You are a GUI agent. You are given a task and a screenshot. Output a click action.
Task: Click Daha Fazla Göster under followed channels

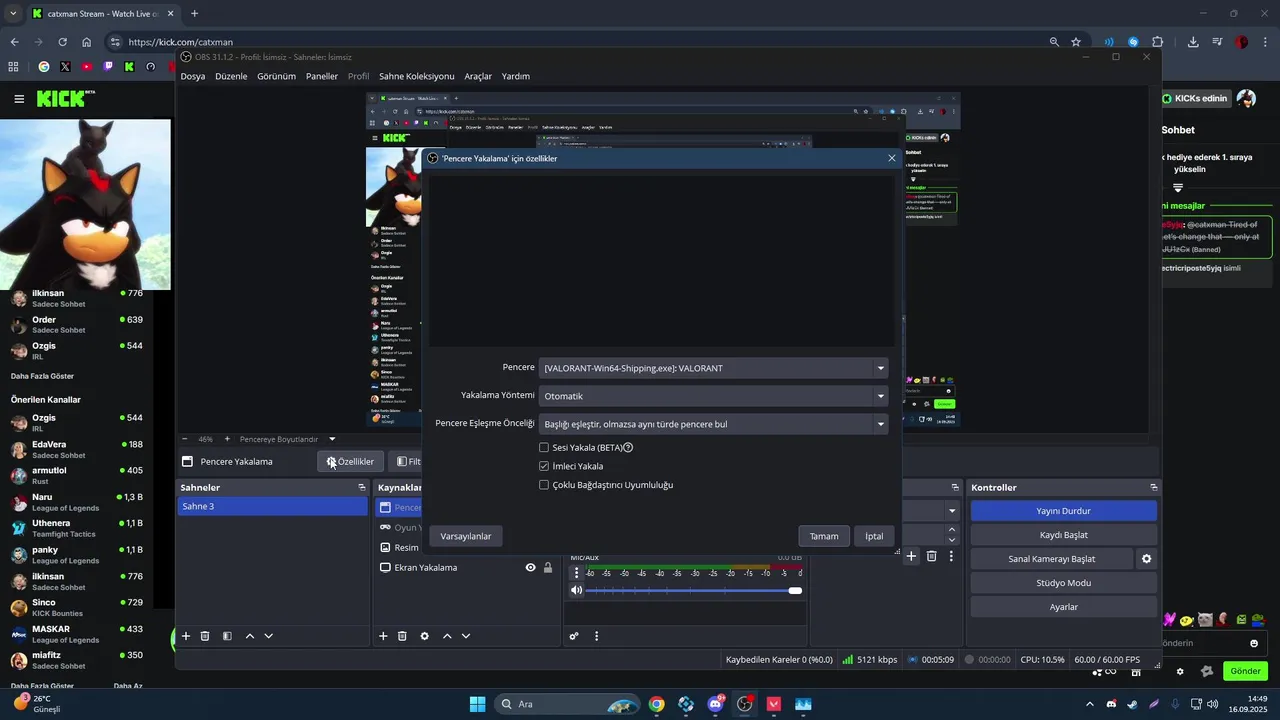[42, 376]
